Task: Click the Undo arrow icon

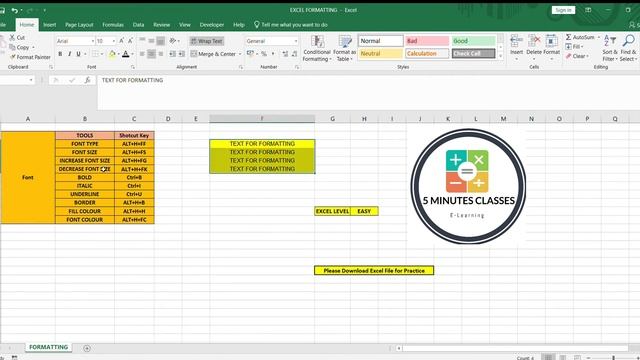Action: [15, 10]
